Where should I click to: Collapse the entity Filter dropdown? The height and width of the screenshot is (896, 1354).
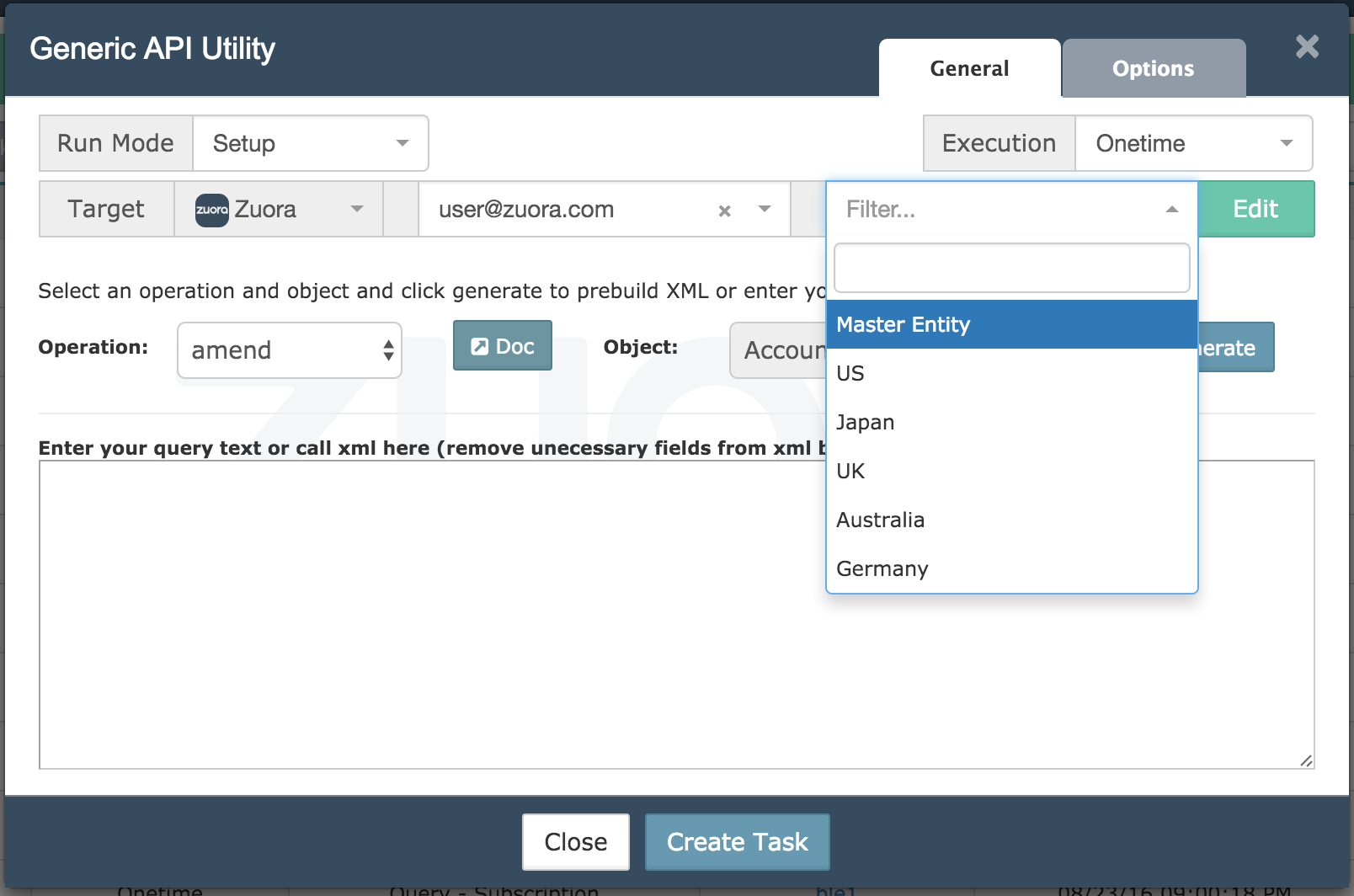coord(1171,209)
